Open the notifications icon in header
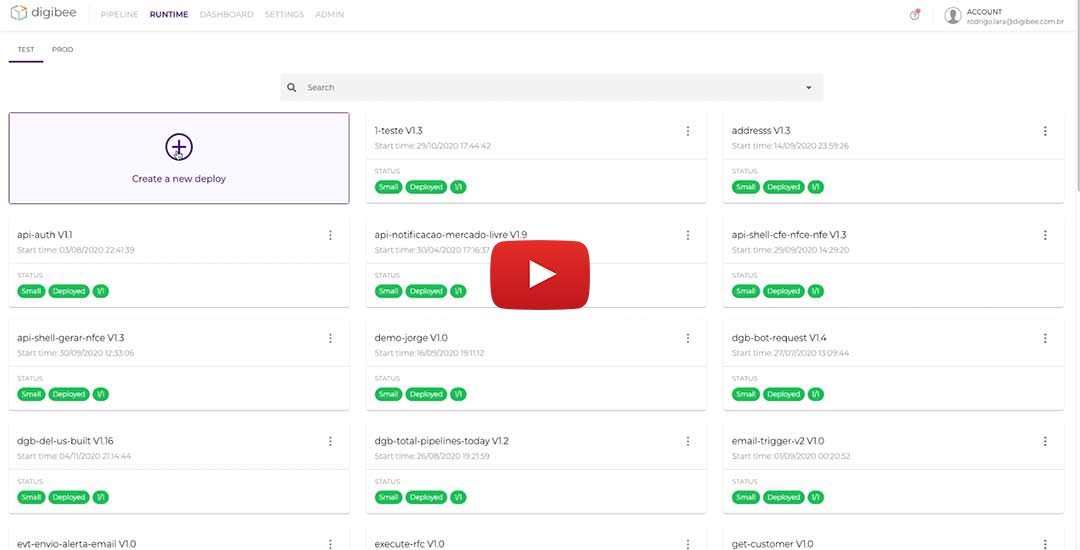This screenshot has width=1080, height=550. click(915, 14)
